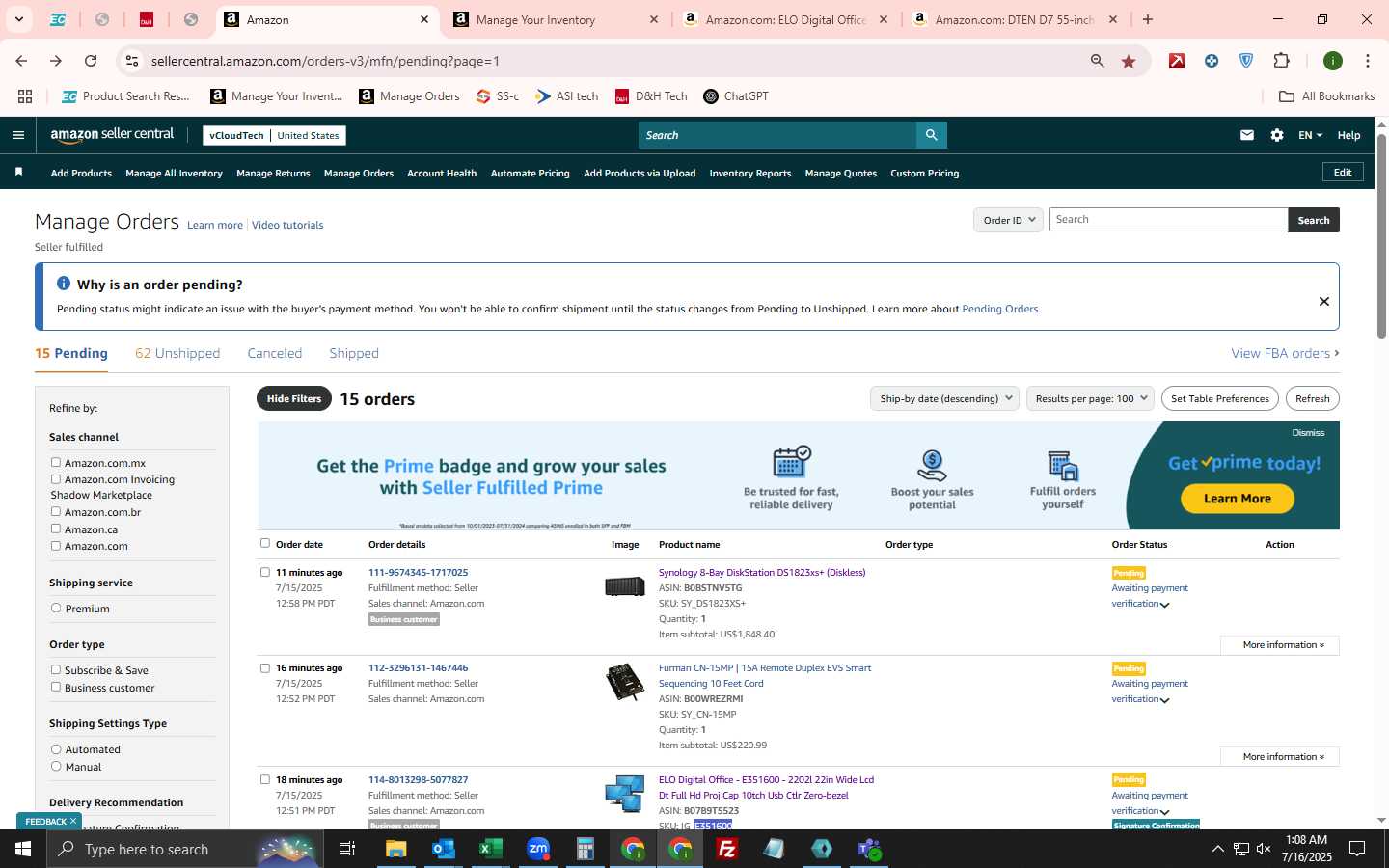This screenshot has height=868, width=1389.
Task: Check Amazon.com Invoicing Shadow Marketplace
Action: pyautogui.click(x=56, y=479)
